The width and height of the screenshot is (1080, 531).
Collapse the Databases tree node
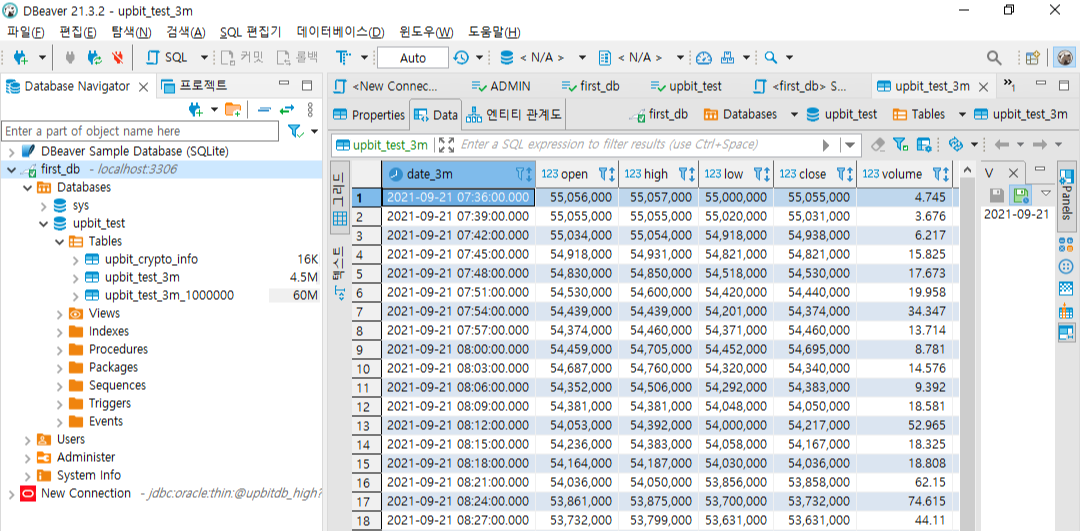[x=28, y=187]
